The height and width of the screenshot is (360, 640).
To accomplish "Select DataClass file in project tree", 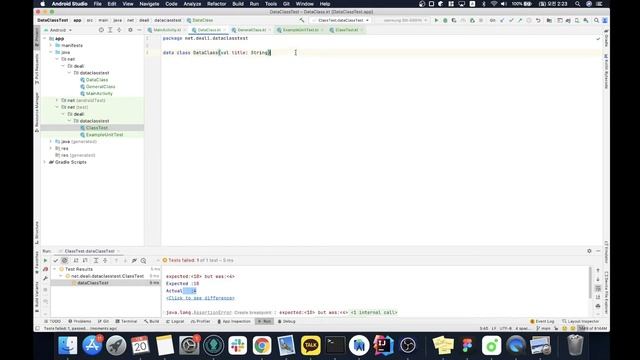I will coord(97,80).
